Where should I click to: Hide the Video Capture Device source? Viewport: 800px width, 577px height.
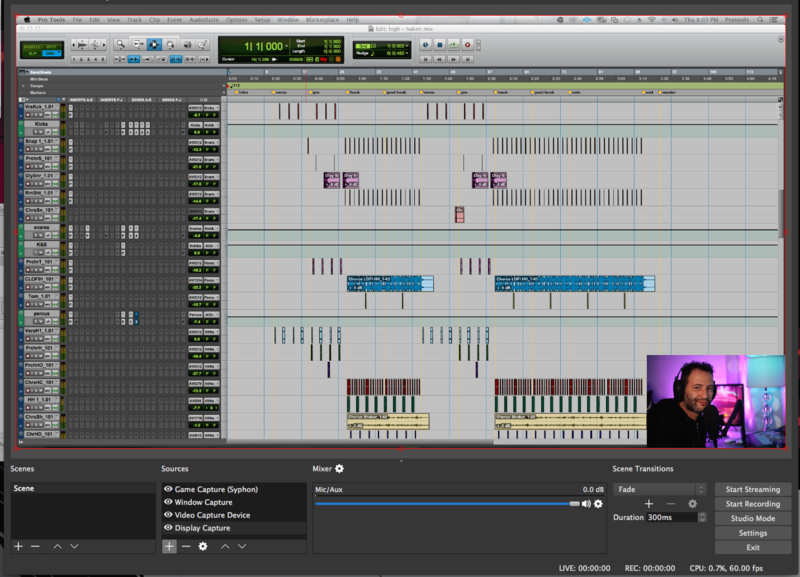click(x=168, y=515)
